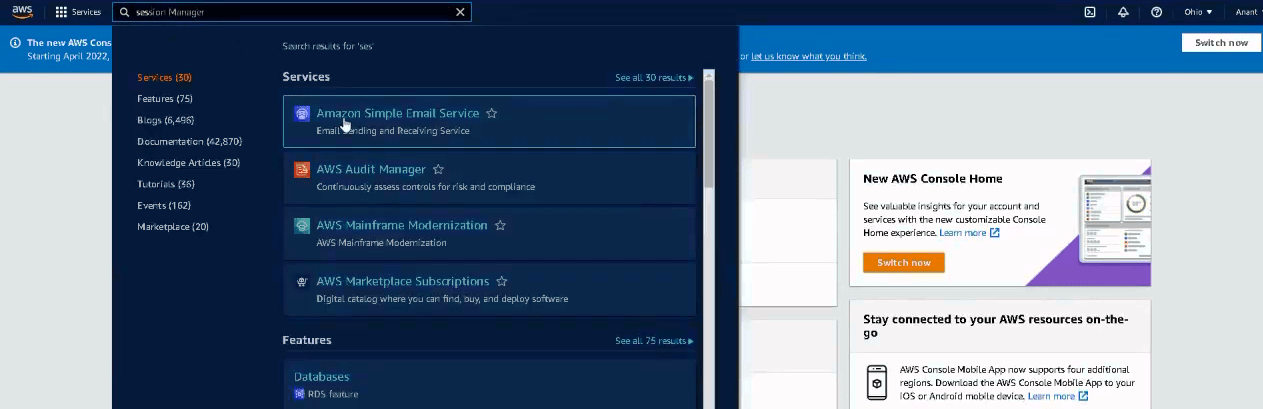
Task: Click the Mainframe Modernization service icon
Action: [302, 226]
